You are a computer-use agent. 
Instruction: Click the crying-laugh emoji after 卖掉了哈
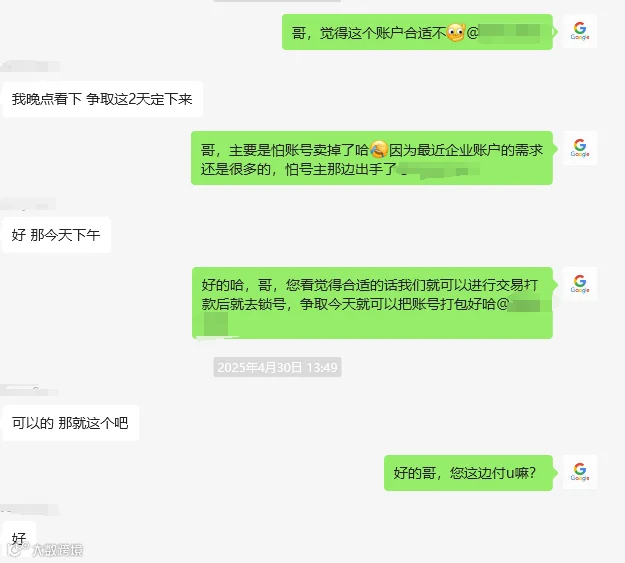[x=379, y=150]
